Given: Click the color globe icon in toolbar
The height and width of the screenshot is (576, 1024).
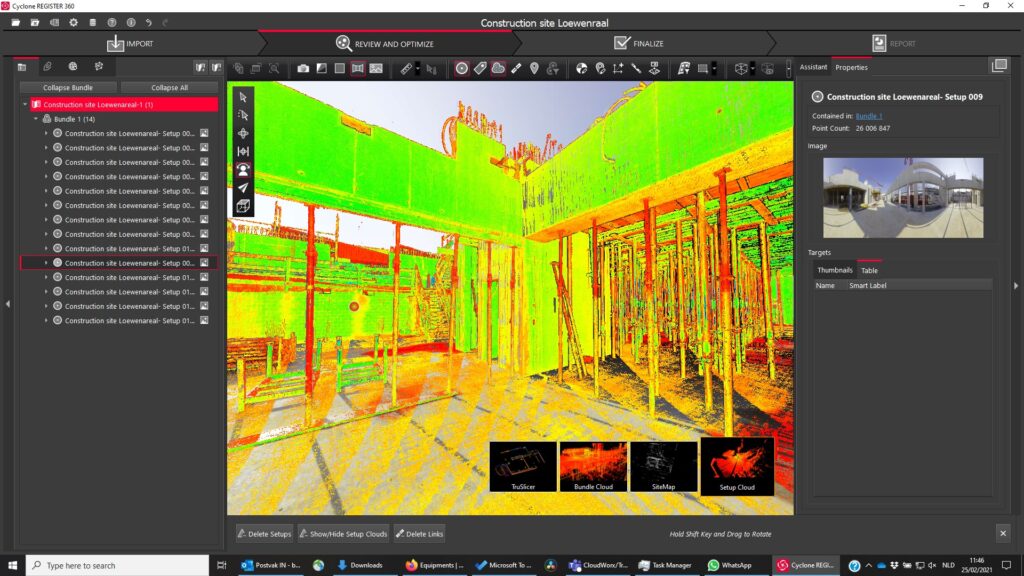Looking at the screenshot, I should pos(581,68).
